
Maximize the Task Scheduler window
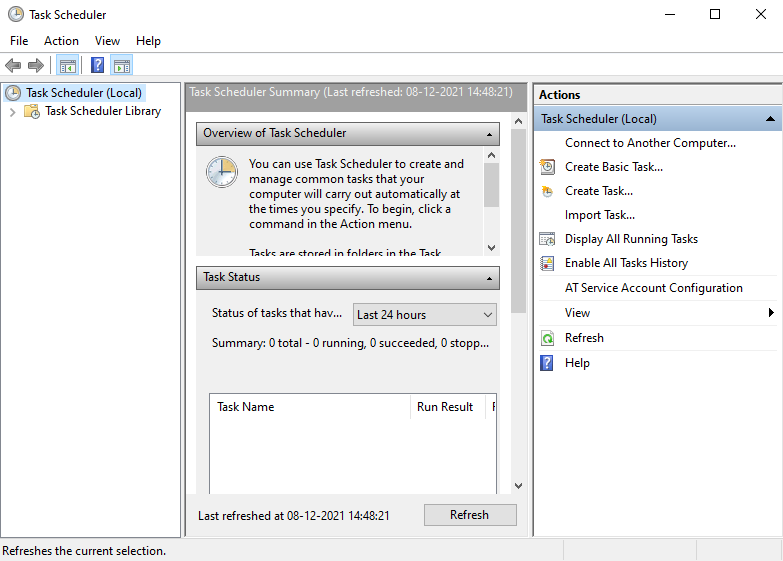[715, 14]
